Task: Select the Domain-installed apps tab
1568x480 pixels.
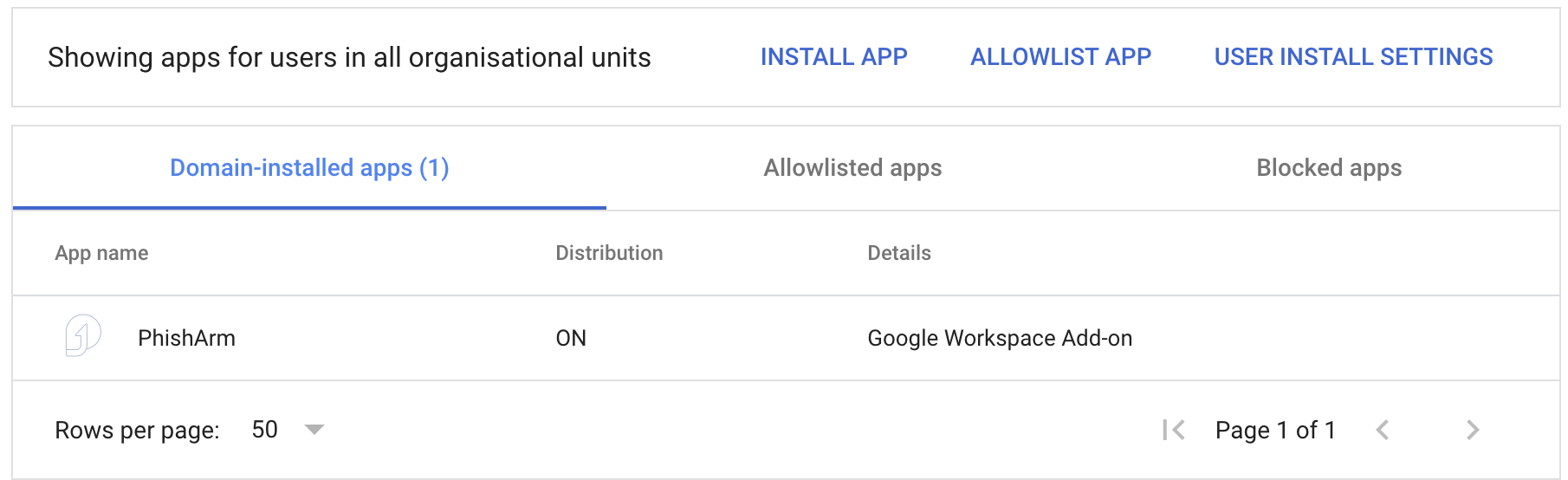Action: (309, 168)
